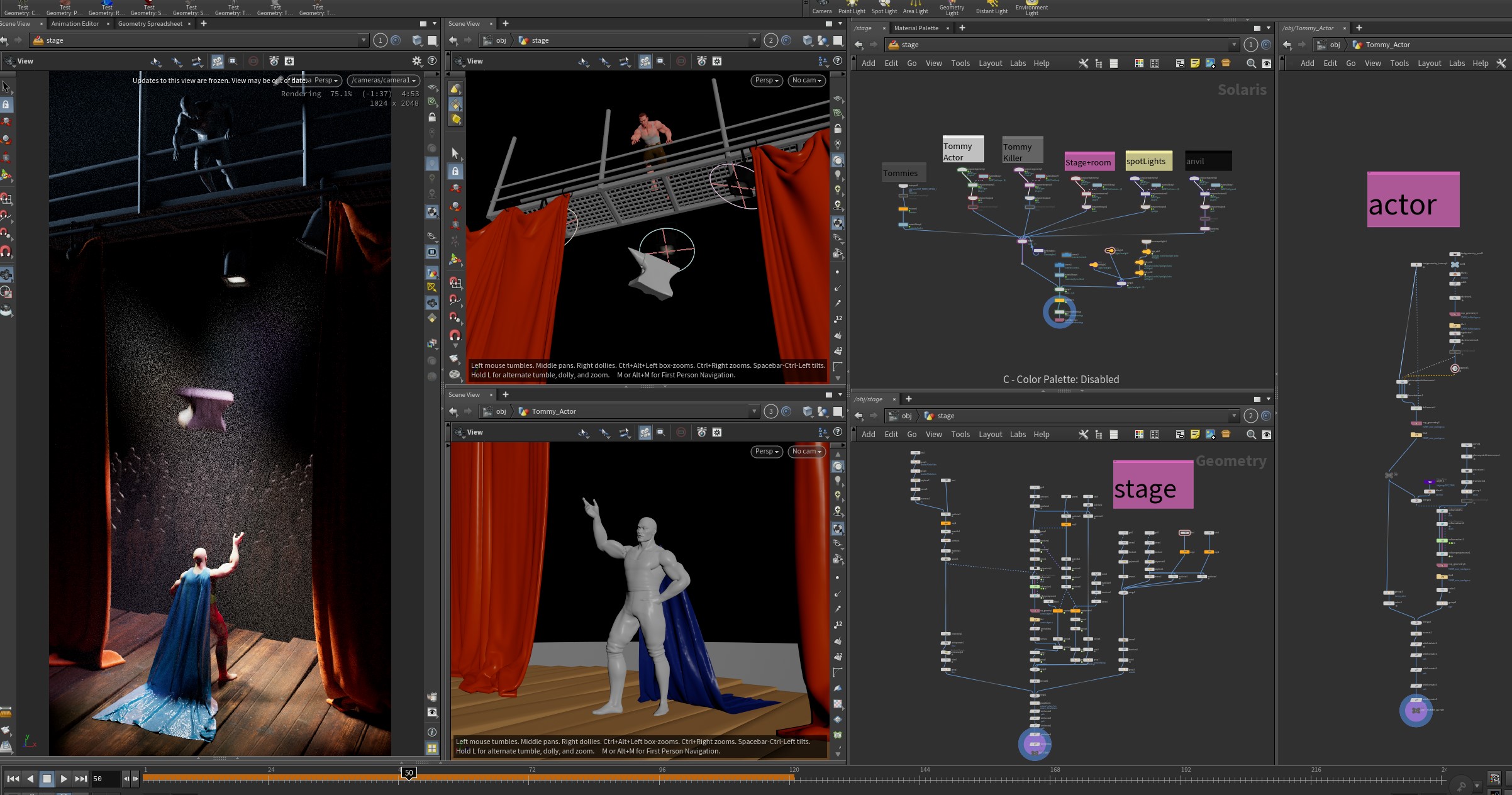Open the Tools menu in the Tommy_Actor network editor
The width and height of the screenshot is (1512, 795).
pyautogui.click(x=1399, y=64)
